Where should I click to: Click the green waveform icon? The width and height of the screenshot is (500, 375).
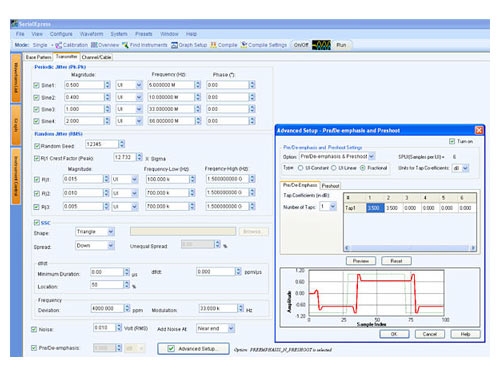[x=321, y=45]
